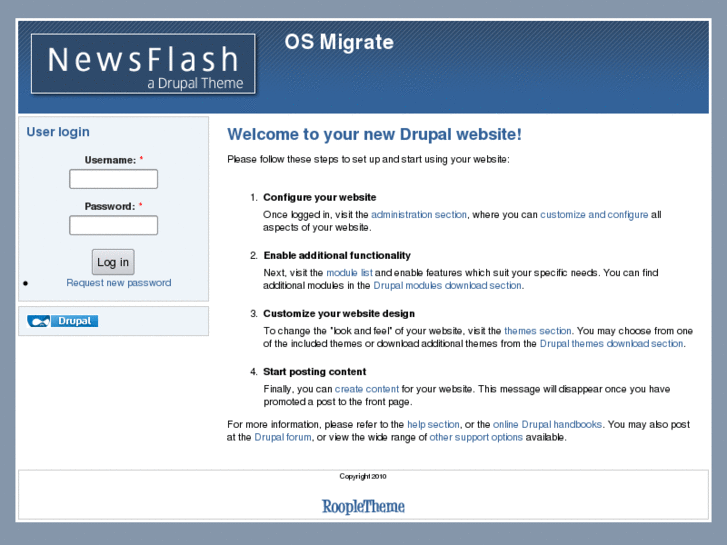Screen dimensions: 727x545
Task: Click 'Configure your website' step heading
Action: (319, 198)
